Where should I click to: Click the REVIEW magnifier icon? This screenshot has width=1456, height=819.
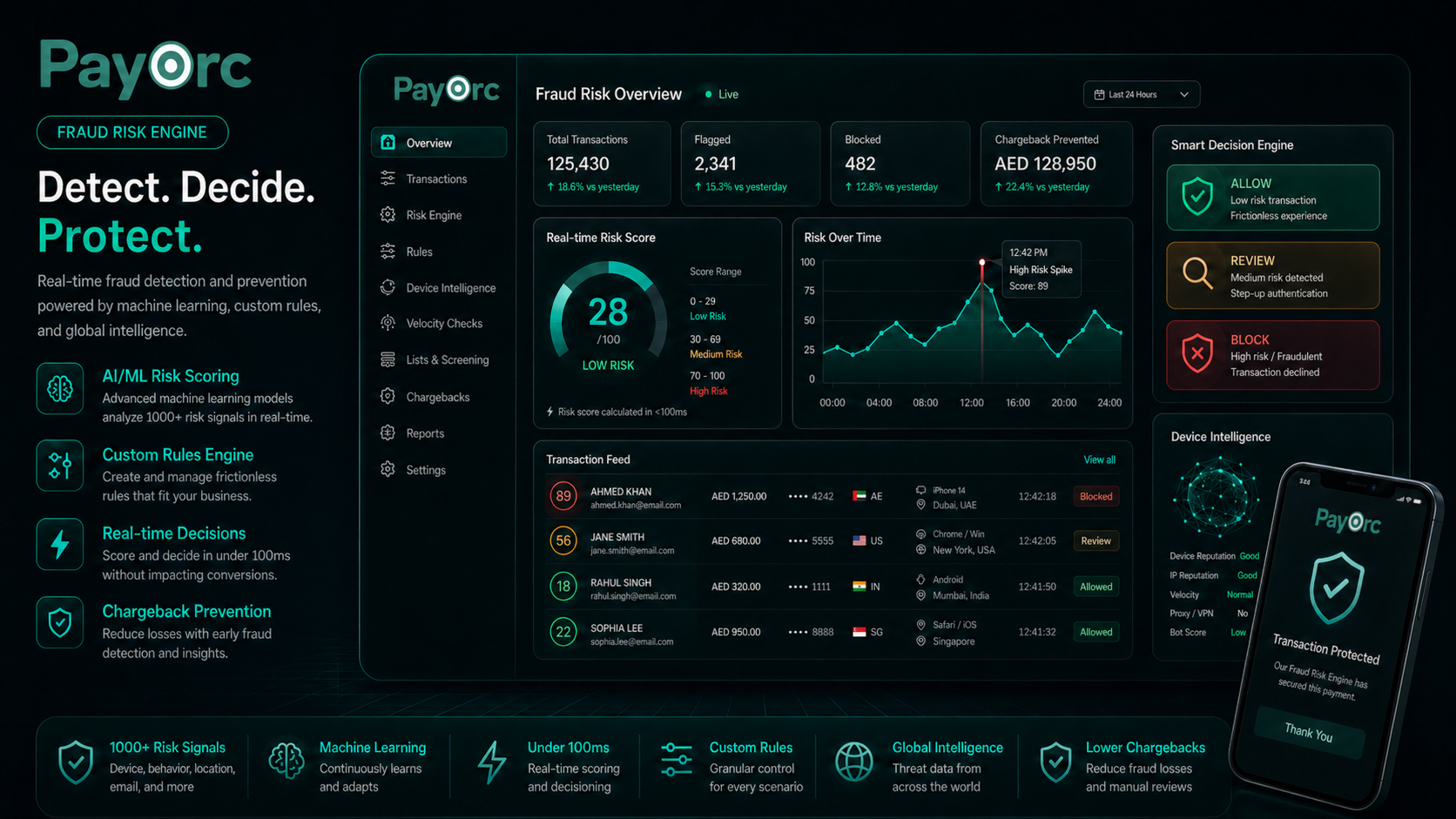(1198, 274)
